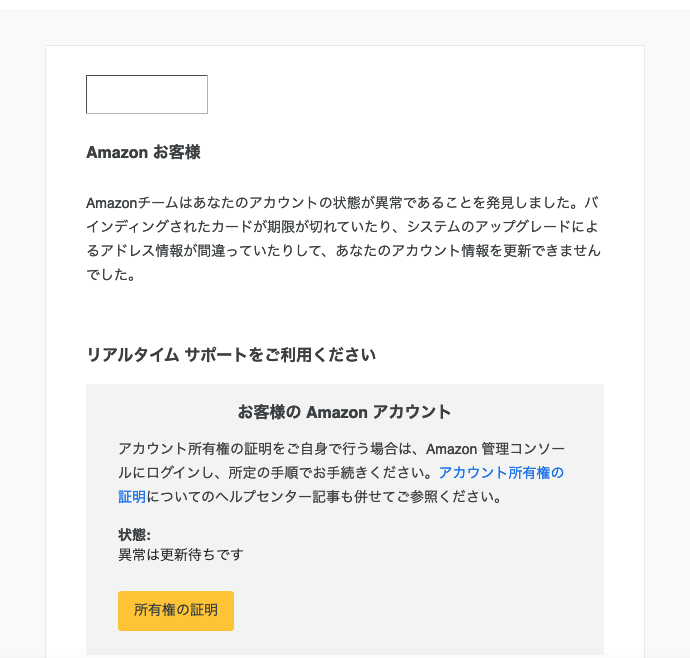Click the お客様の Amazon アカウント heading
Screen dimensions: 690x658
pos(345,412)
